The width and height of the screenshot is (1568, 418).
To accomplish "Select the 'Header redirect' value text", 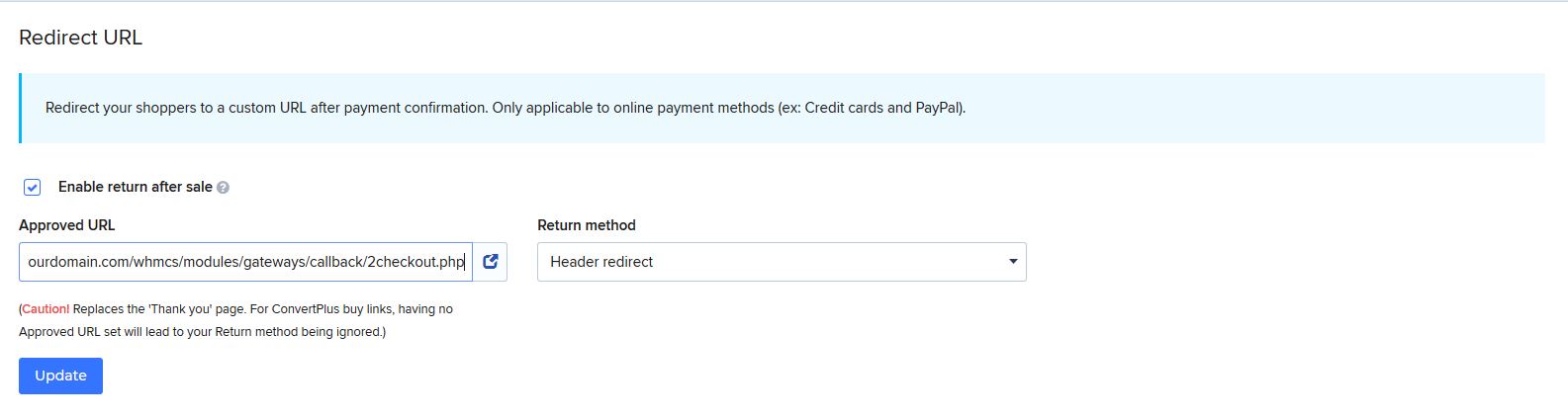I will (x=601, y=262).
